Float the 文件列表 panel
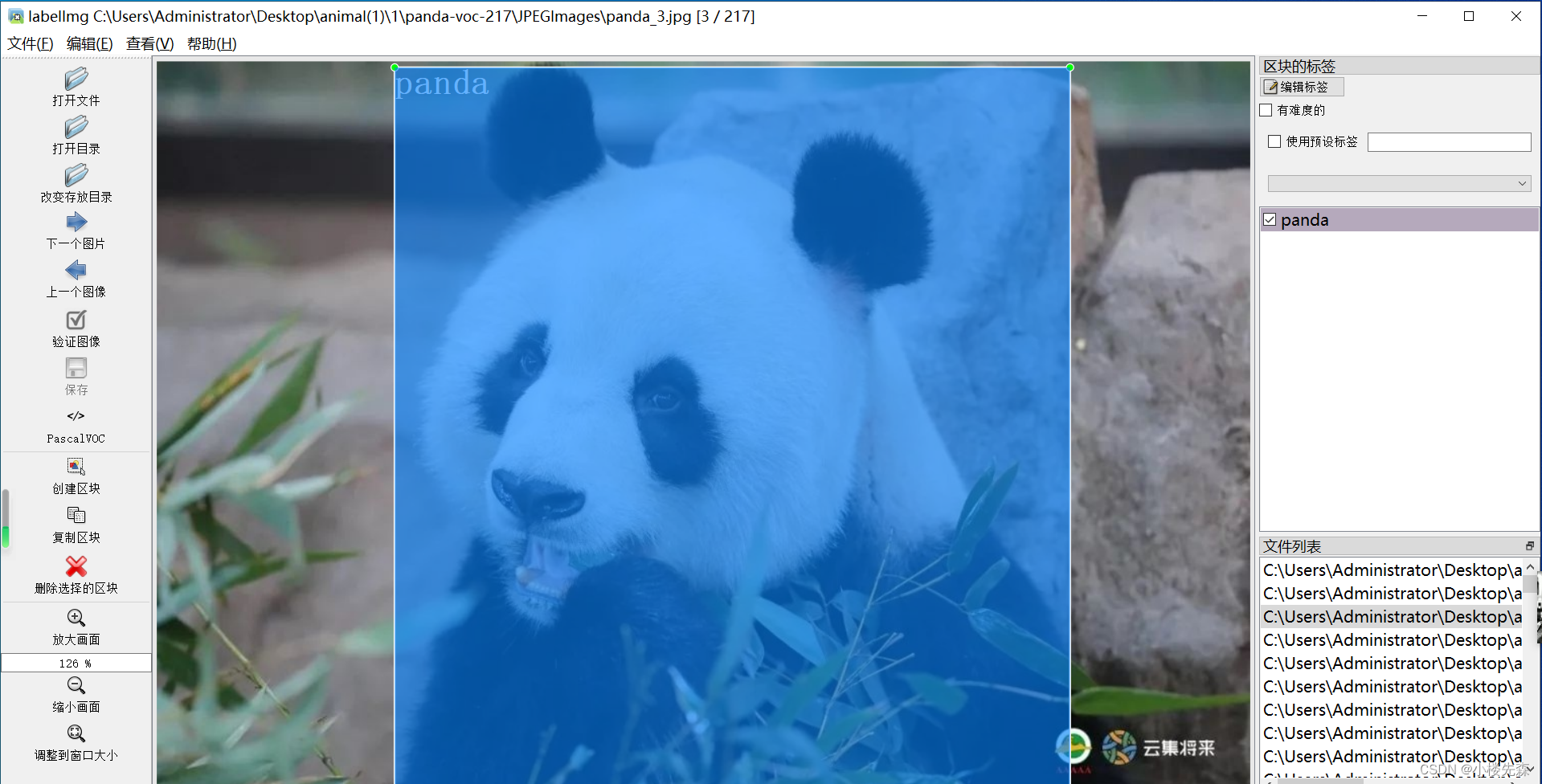This screenshot has height=784, width=1542. coord(1529,546)
